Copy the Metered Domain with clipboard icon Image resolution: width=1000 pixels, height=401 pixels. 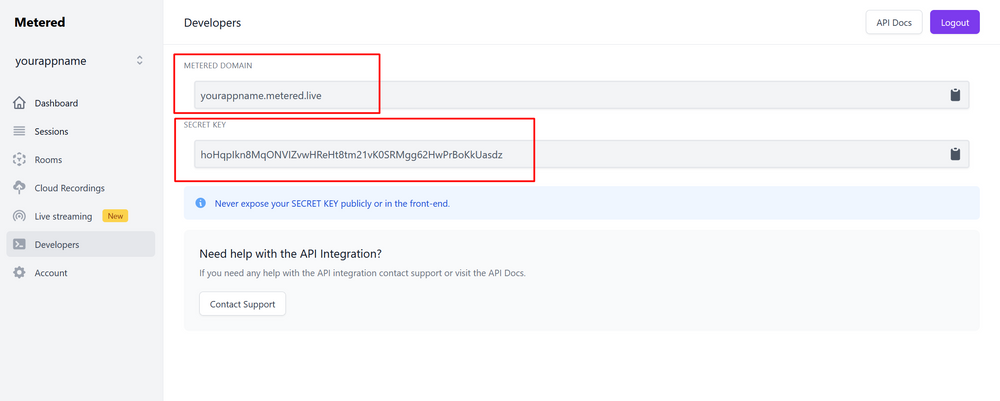(x=955, y=95)
